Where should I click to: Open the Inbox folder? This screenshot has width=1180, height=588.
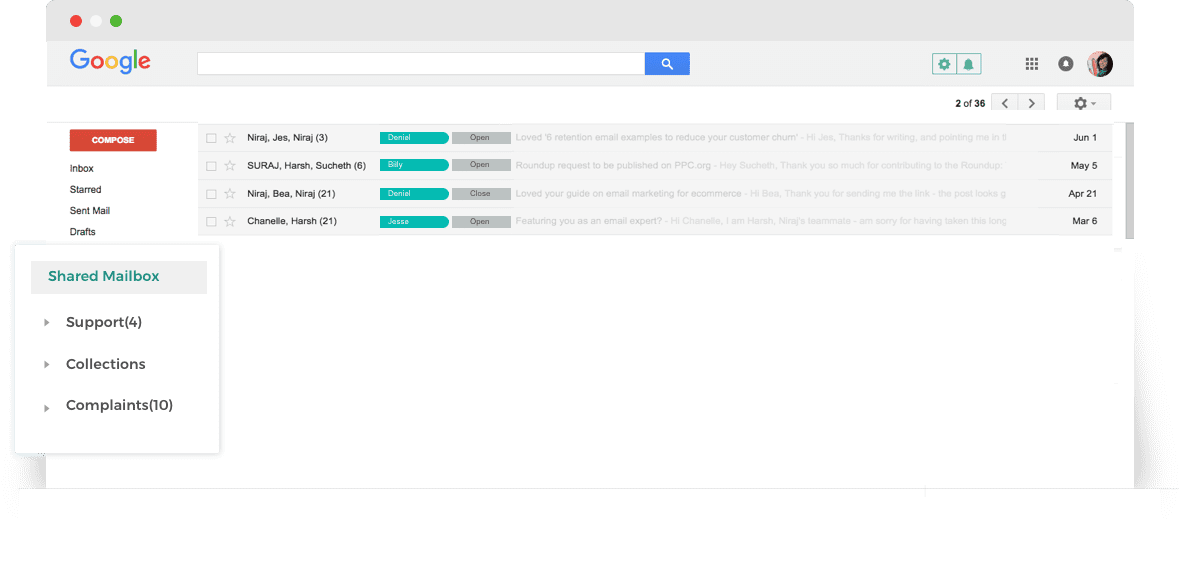point(82,169)
